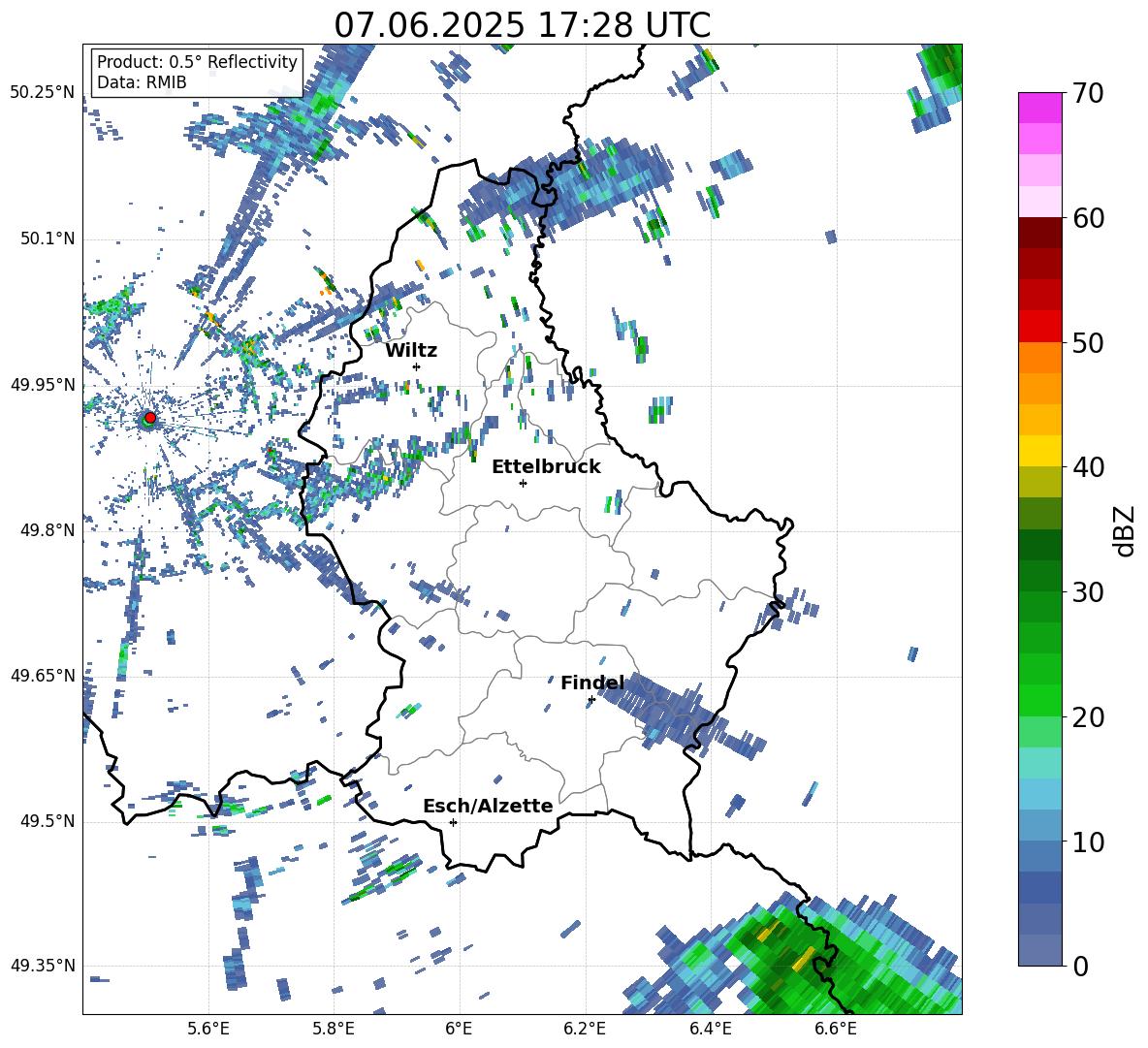1148x1048 pixels.
Task: Click the 49.8°N latitude label
Action: coord(48,530)
